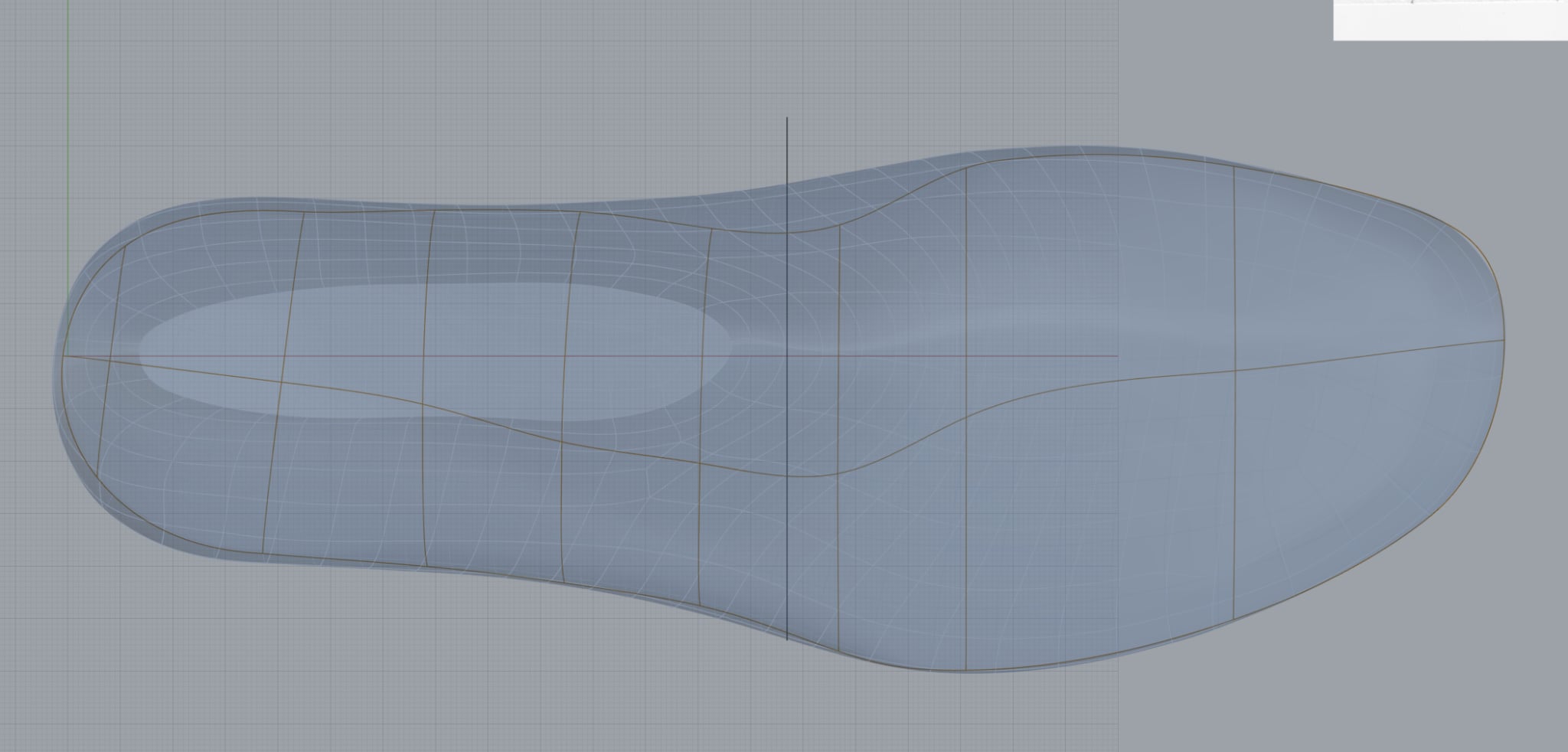Viewport: 1568px width, 752px height.
Task: Select the green vertical axis line
Action: pyautogui.click(x=68, y=115)
